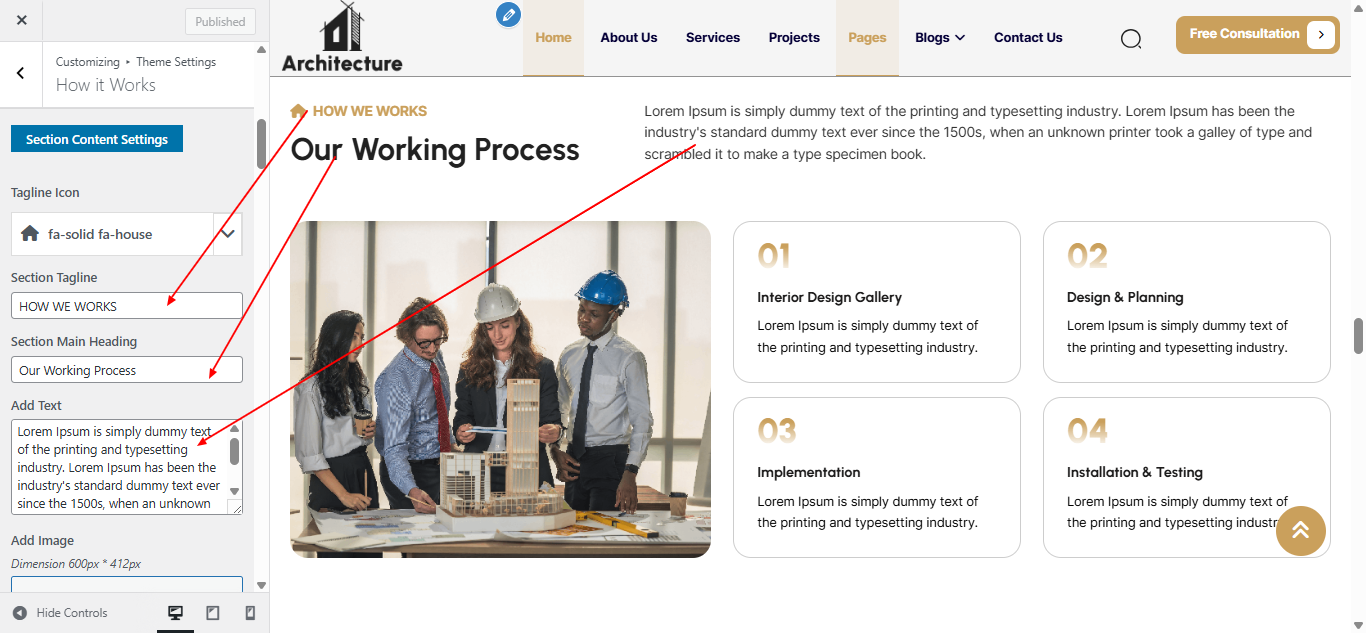This screenshot has width=1366, height=633.
Task: Click the back arrow above Theme Settings
Action: click(21, 73)
